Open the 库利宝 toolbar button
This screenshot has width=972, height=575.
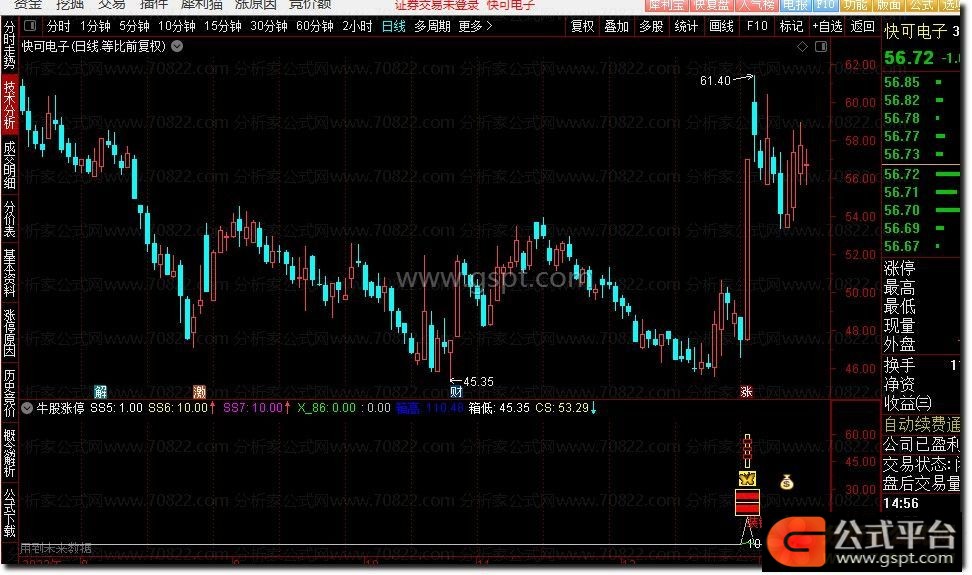(x=666, y=5)
